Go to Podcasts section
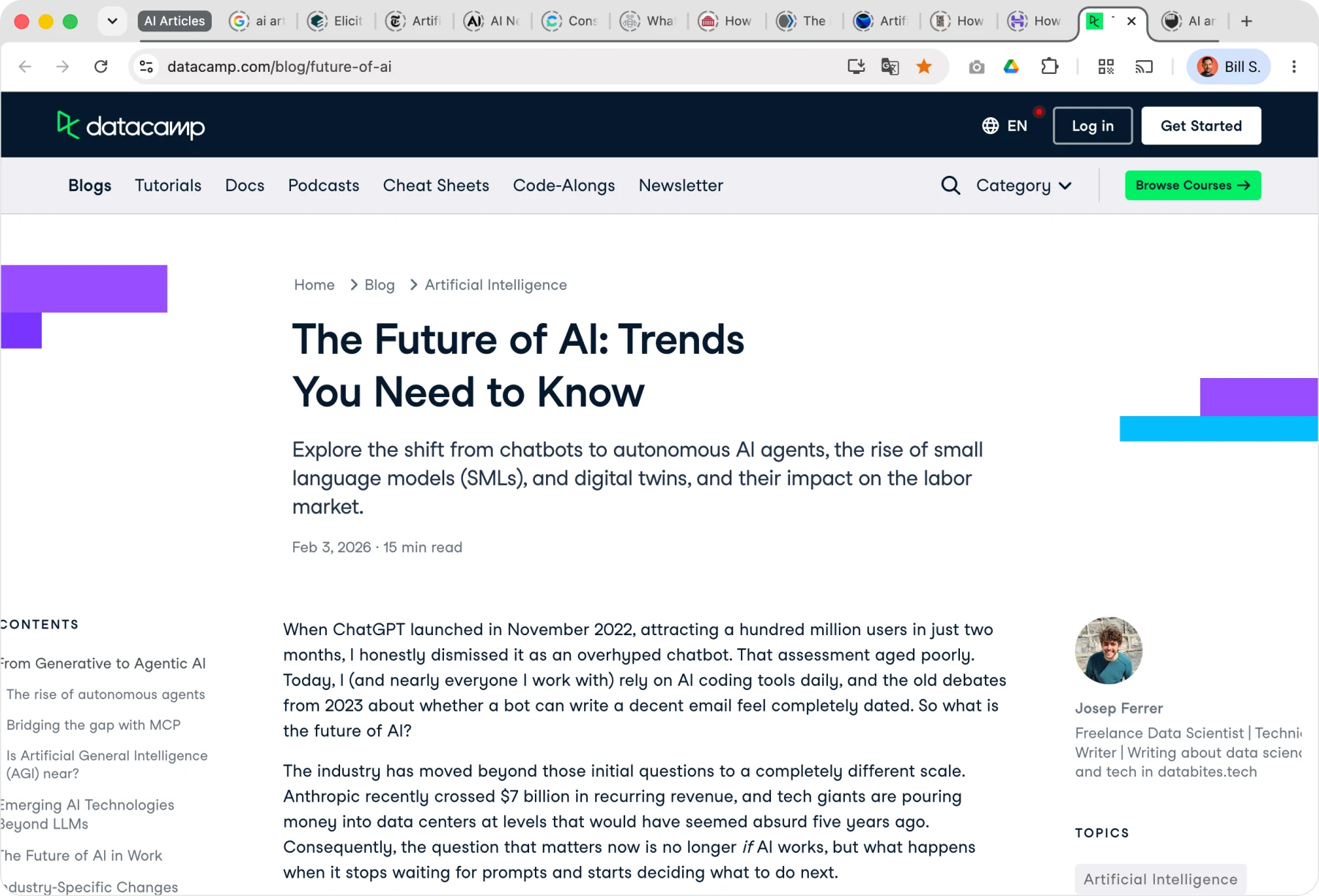The width and height of the screenshot is (1319, 896). pos(324,185)
